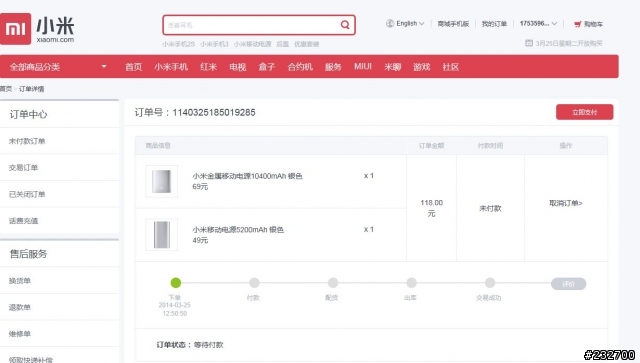Open 未付款订单 in sidebar
Viewport: 640px width, 363px height.
(27, 141)
